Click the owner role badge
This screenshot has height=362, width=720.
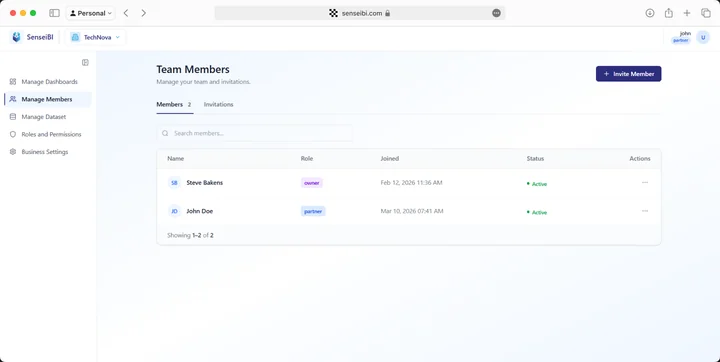tap(312, 183)
